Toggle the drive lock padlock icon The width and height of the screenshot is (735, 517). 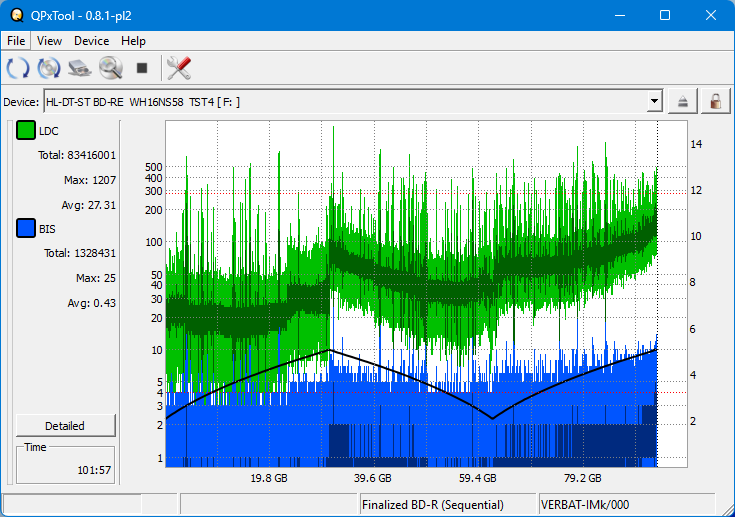[x=715, y=101]
